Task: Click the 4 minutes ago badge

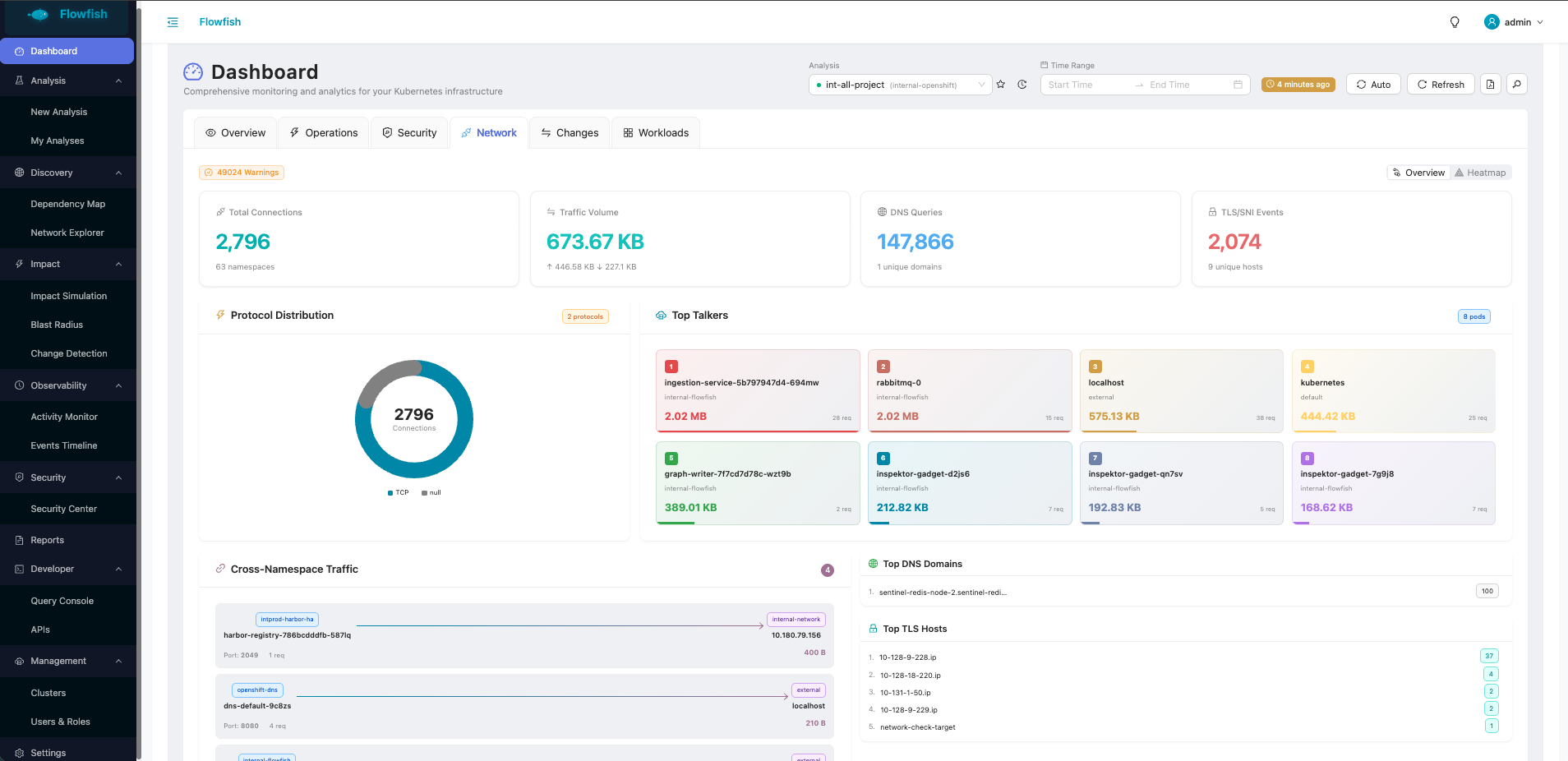Action: 1298,85
